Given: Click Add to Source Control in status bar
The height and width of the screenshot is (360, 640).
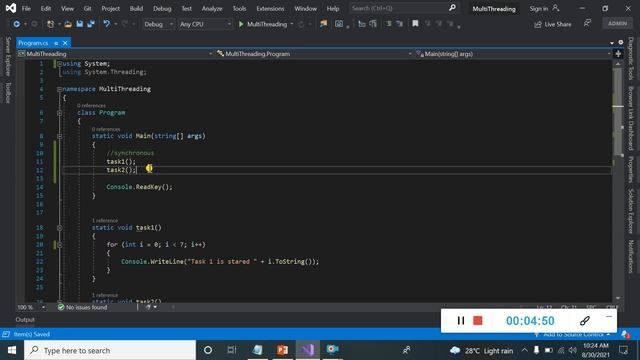Looking at the screenshot, I should [x=572, y=334].
